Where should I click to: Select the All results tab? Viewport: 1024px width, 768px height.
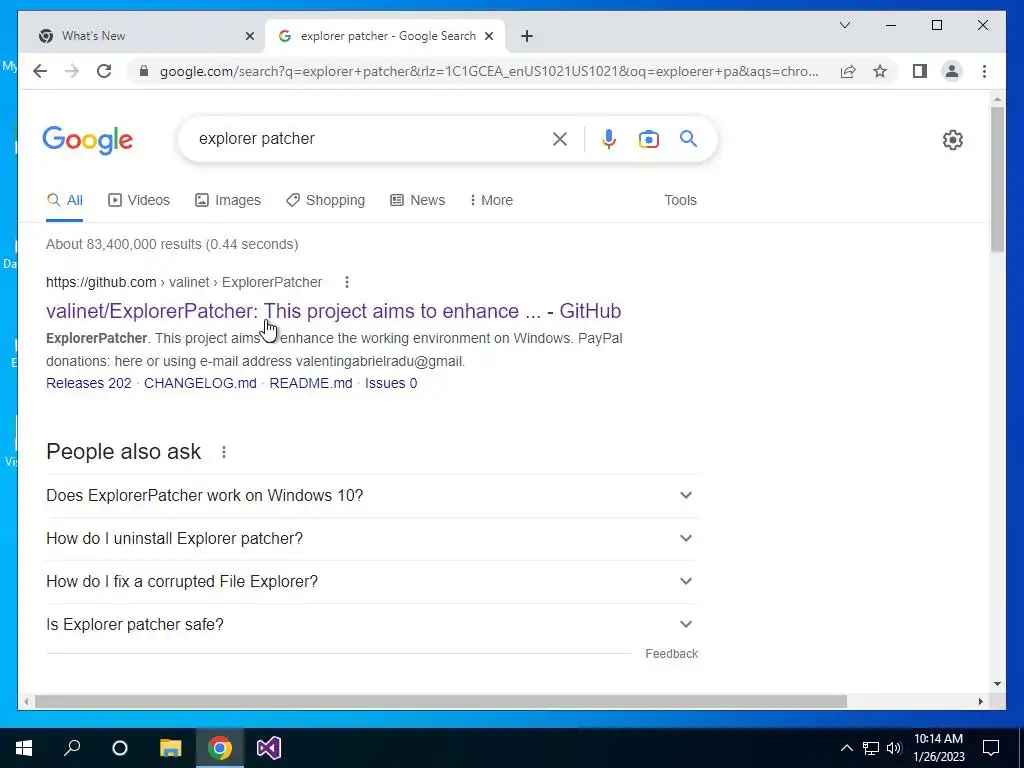click(x=65, y=200)
